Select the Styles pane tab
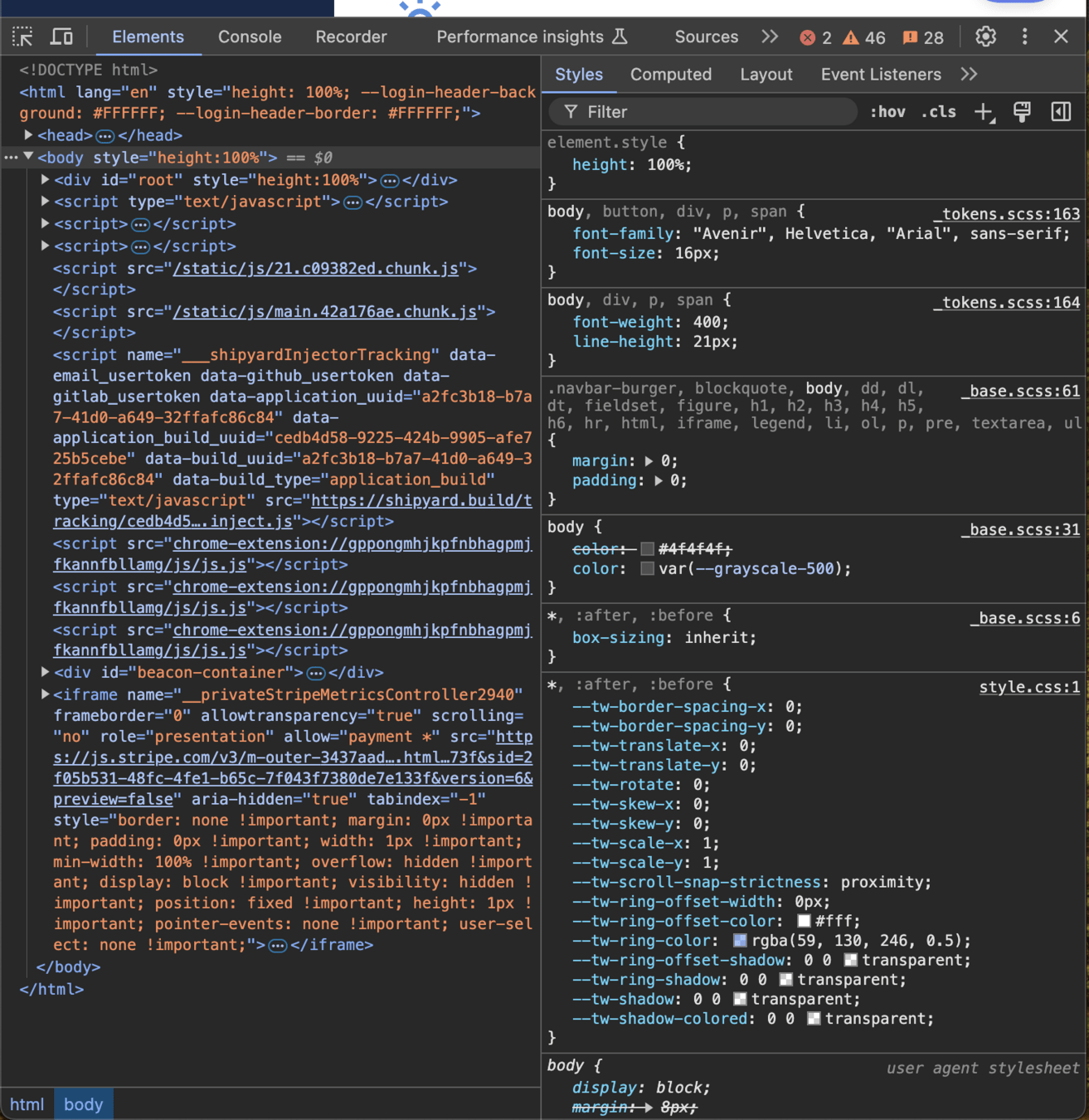 coord(579,74)
